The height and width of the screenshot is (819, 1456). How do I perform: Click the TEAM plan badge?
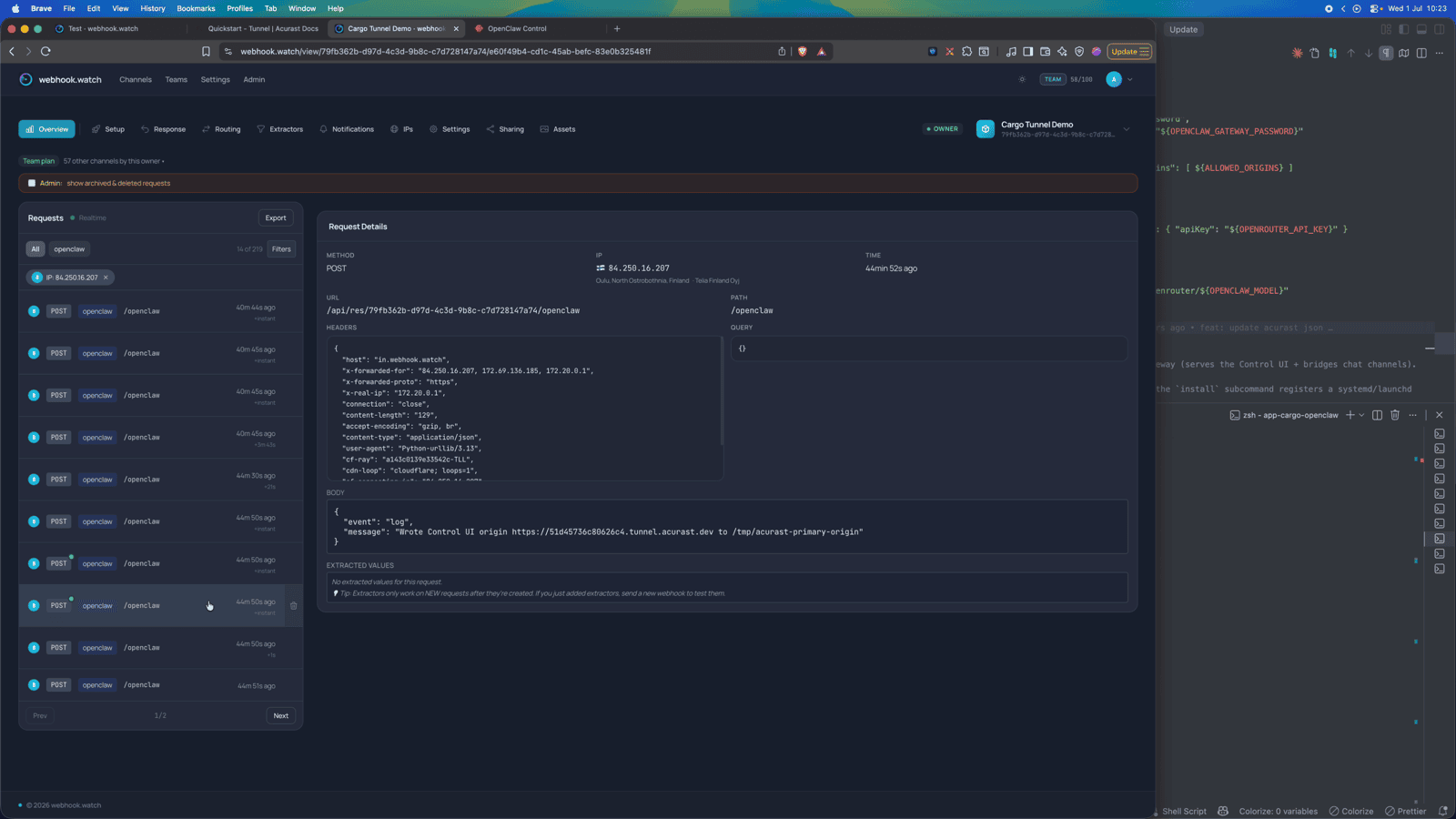coord(1053,79)
